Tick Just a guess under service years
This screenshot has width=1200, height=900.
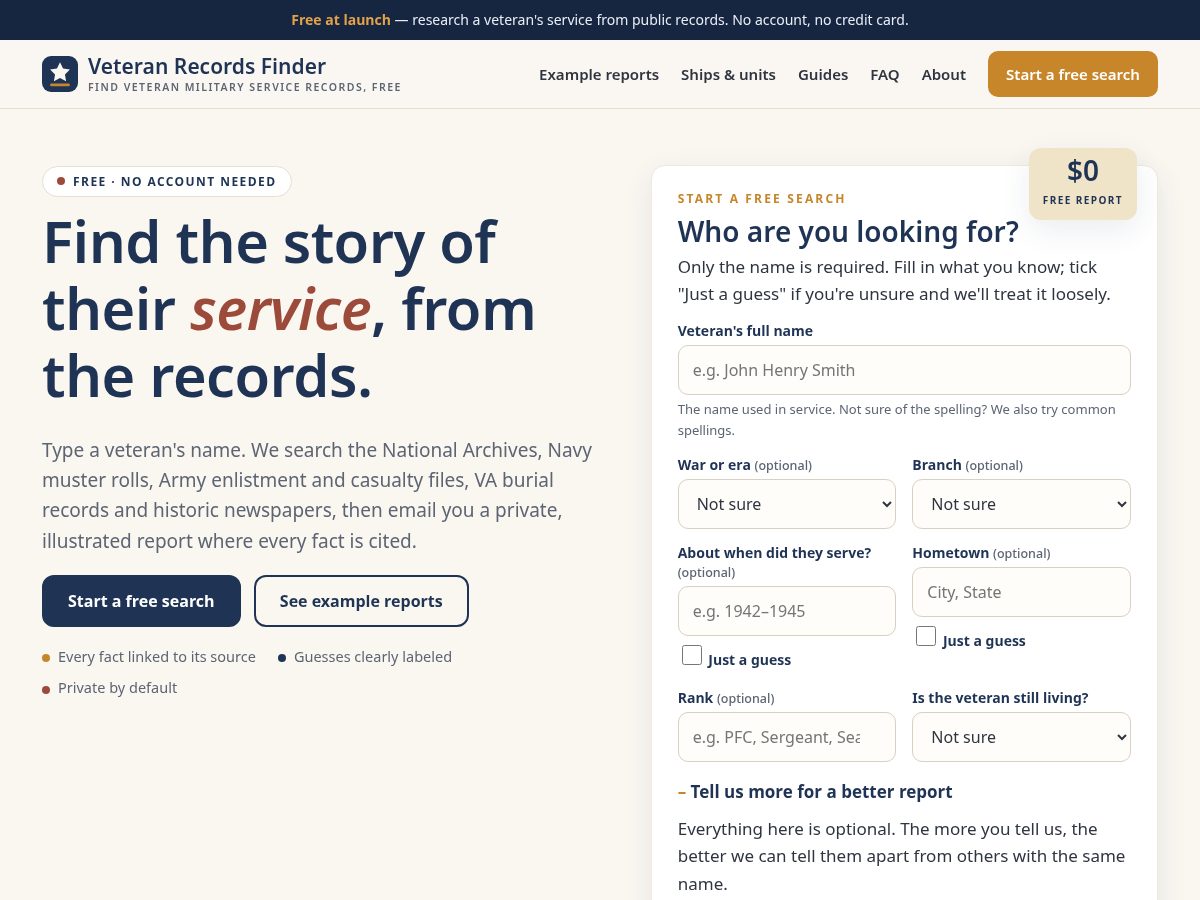tap(692, 656)
